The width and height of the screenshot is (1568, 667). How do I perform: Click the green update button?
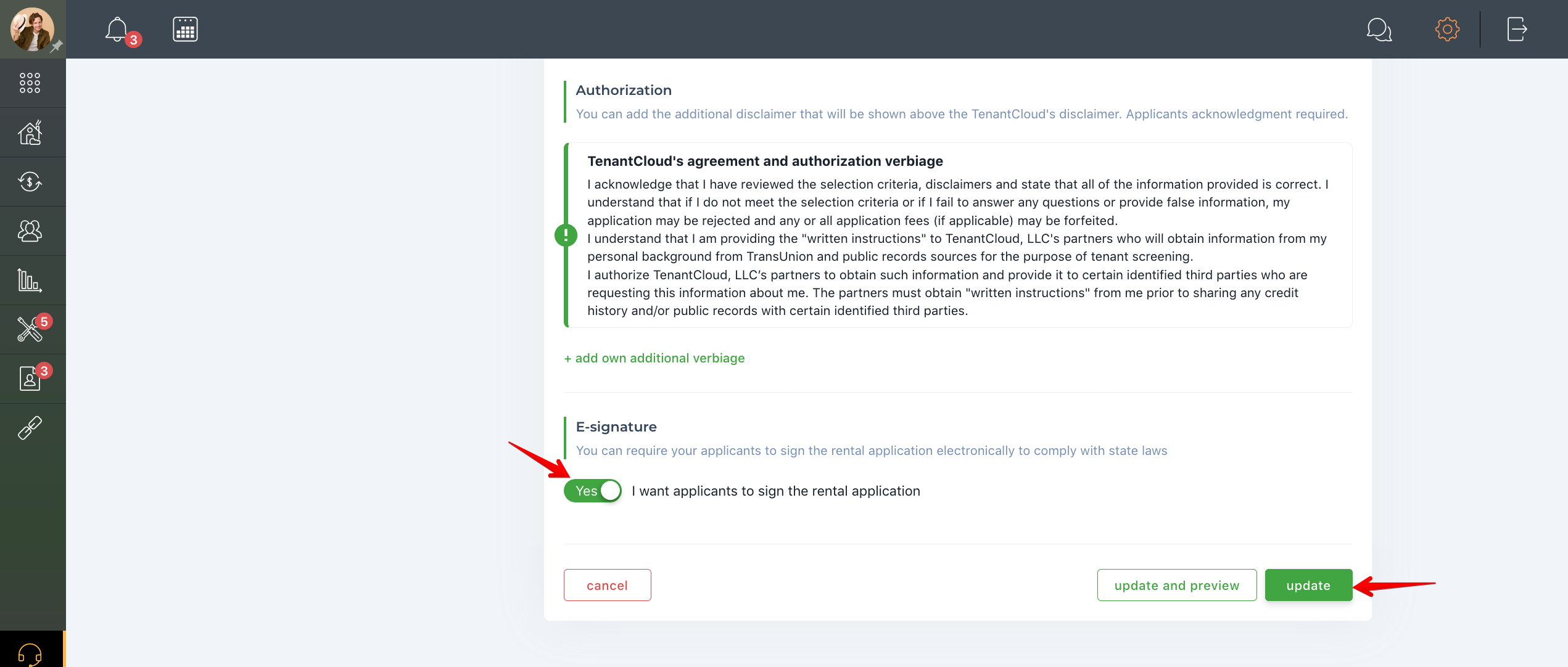(1308, 585)
